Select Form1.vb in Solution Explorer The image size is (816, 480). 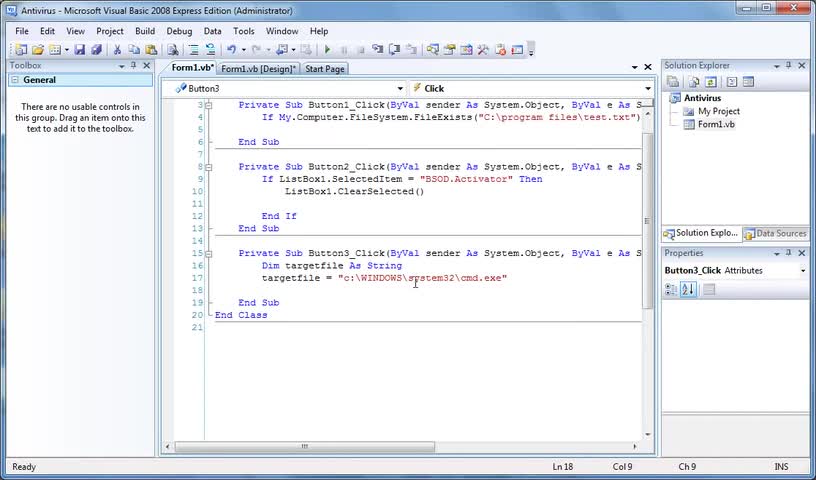pos(716,124)
